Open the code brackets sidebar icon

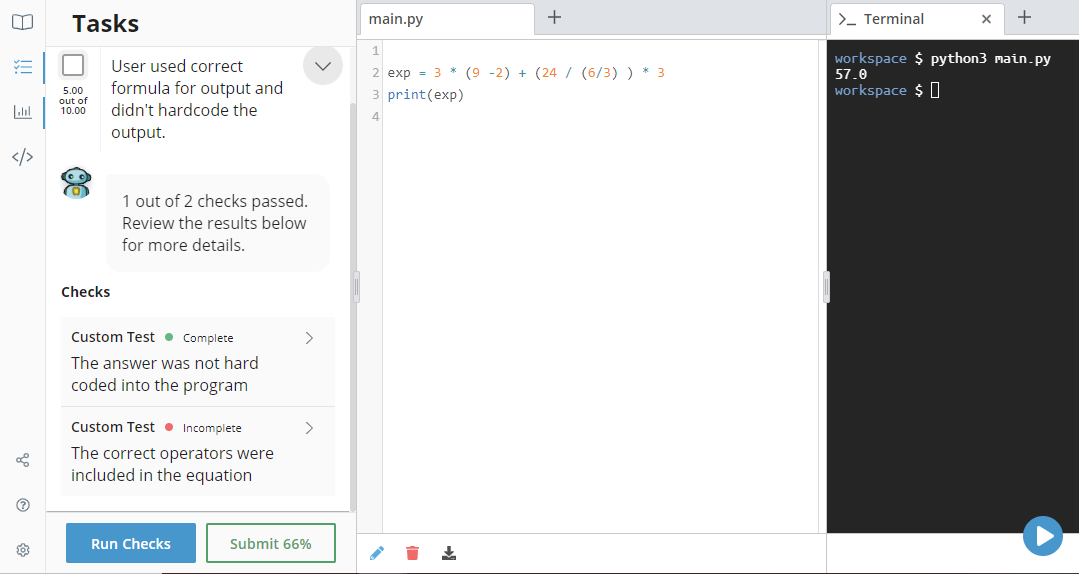(22, 157)
